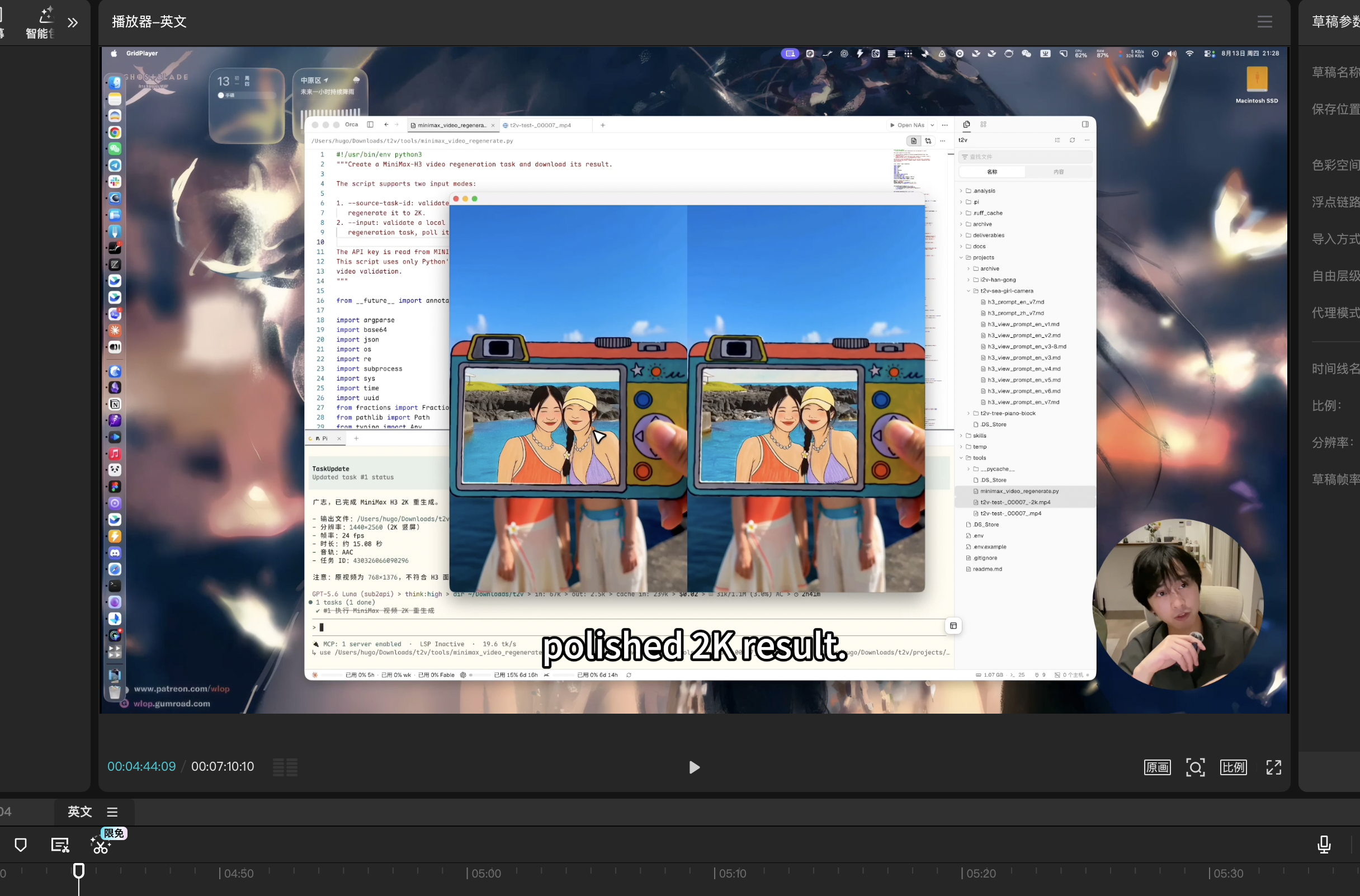1360x896 pixels.
Task: Click the GridPlayer menu in the menu bar
Action: (x=141, y=53)
